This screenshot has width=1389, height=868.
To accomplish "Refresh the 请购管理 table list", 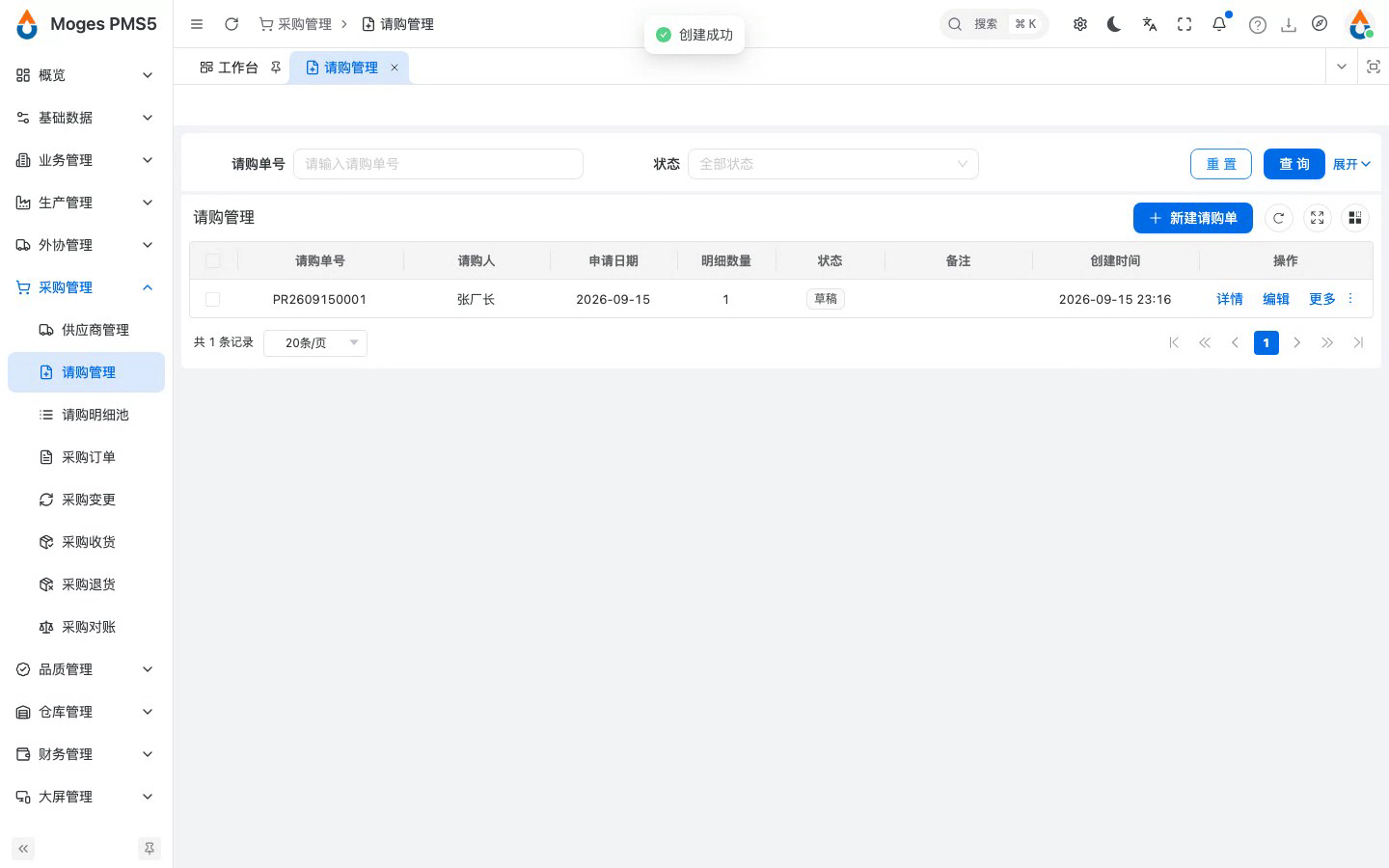I will [1279, 218].
